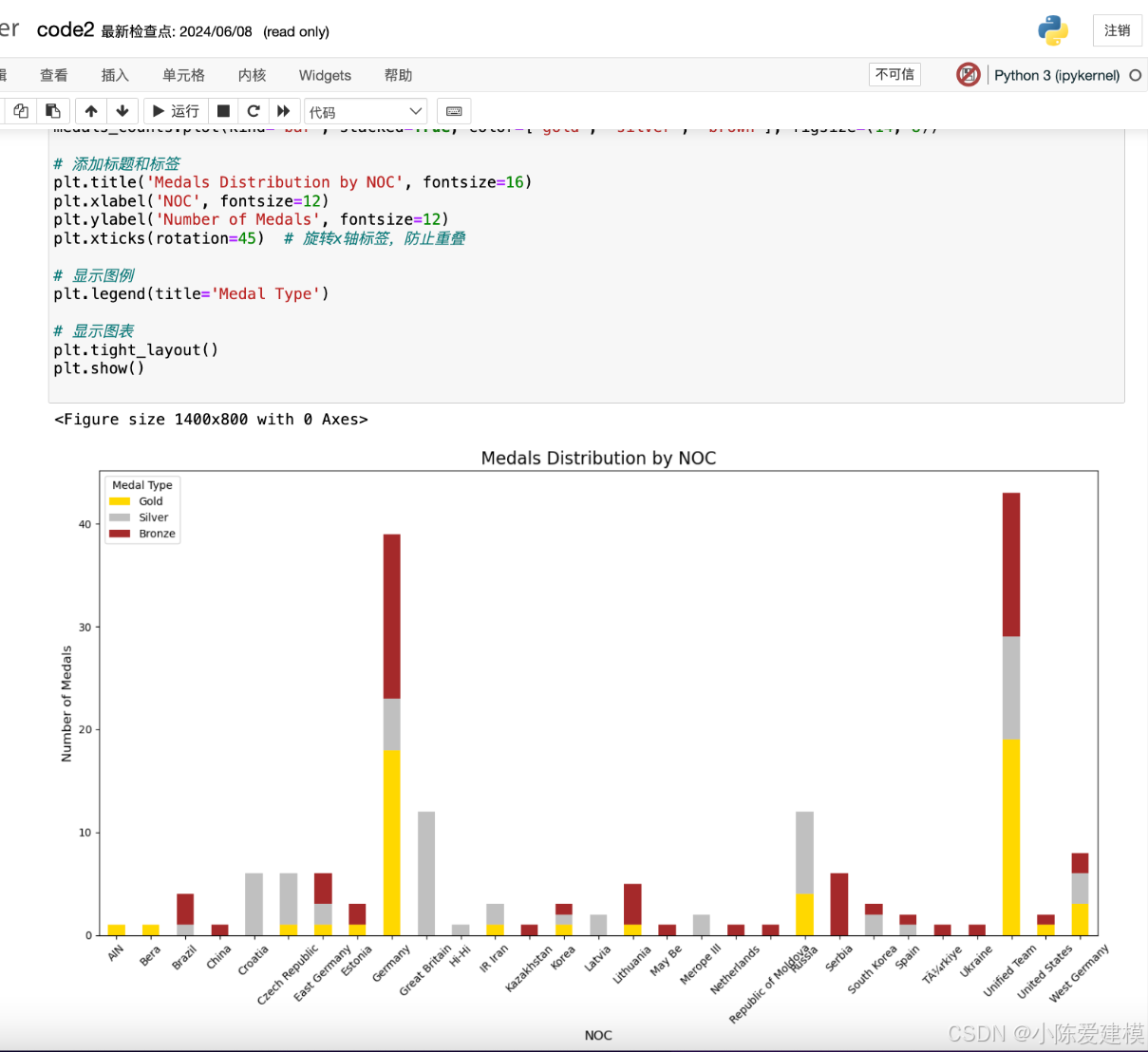Move cell up with arrow icon
This screenshot has width=1148, height=1052.
pos(91,111)
